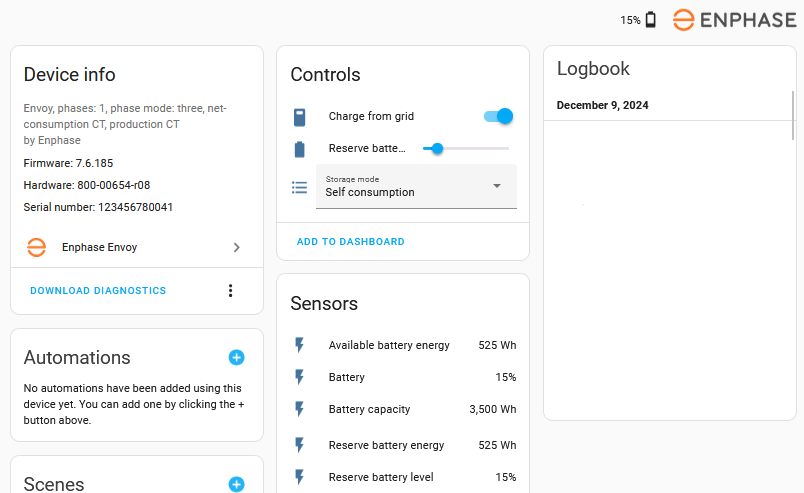Image resolution: width=804 pixels, height=493 pixels.
Task: Click the Charge from grid battery icon
Action: tap(299, 117)
